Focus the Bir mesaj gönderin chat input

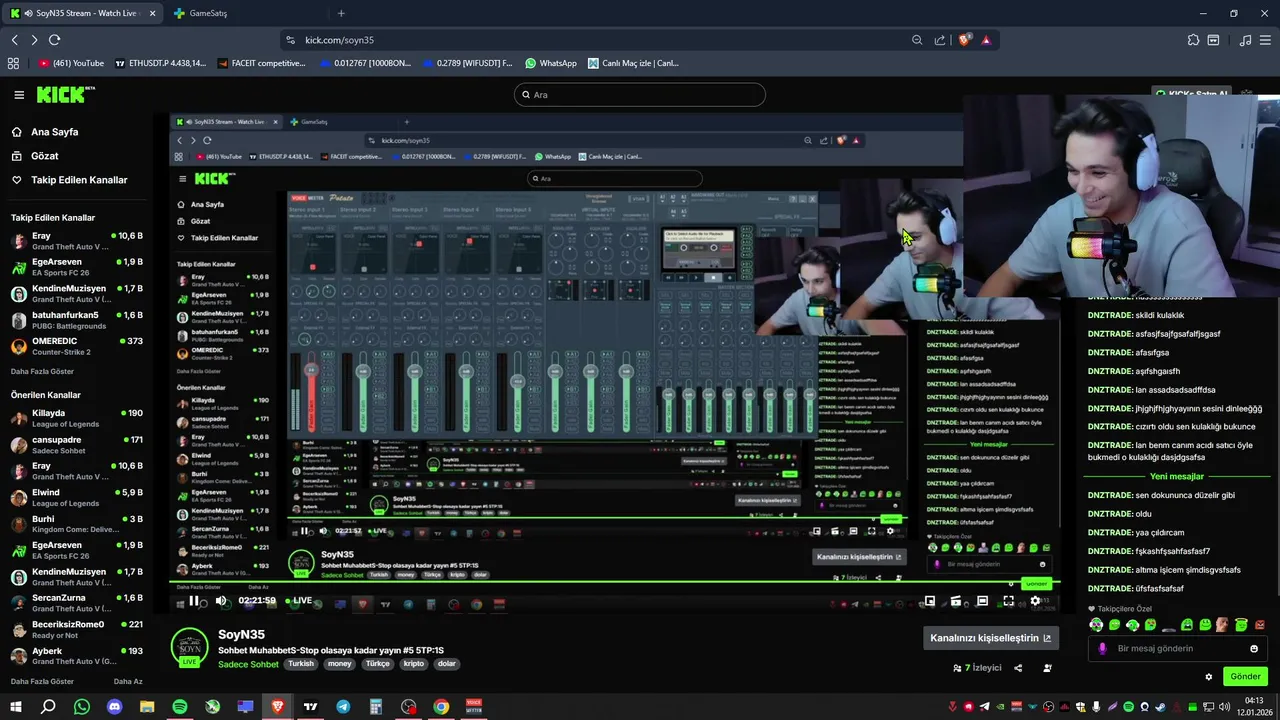1176,648
